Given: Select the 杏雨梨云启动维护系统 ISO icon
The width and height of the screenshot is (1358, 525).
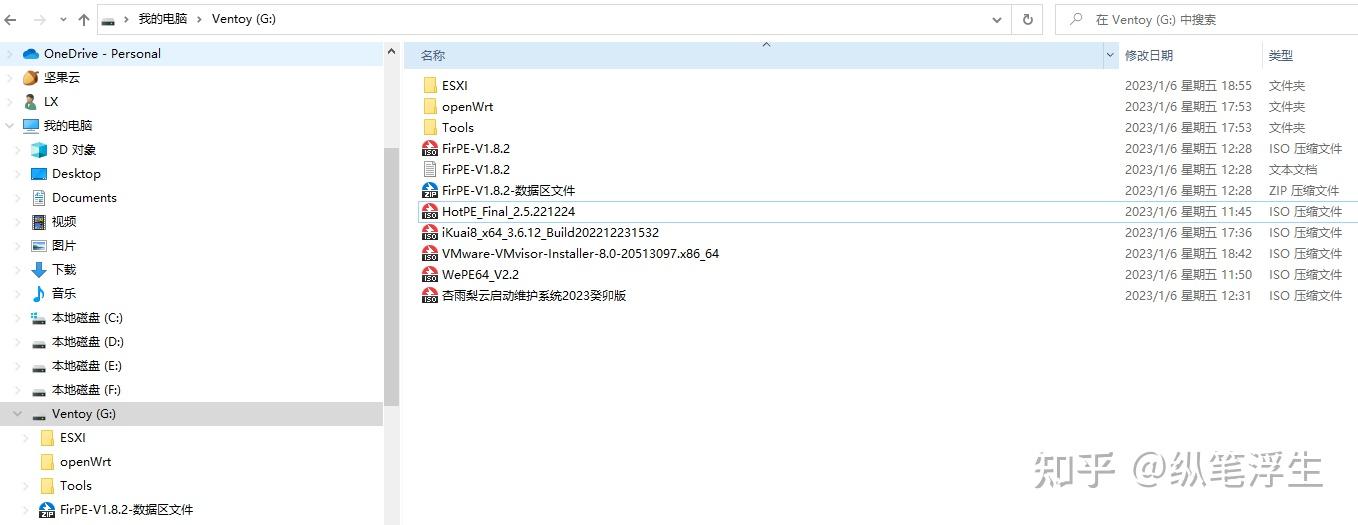Looking at the screenshot, I should click(x=430, y=296).
